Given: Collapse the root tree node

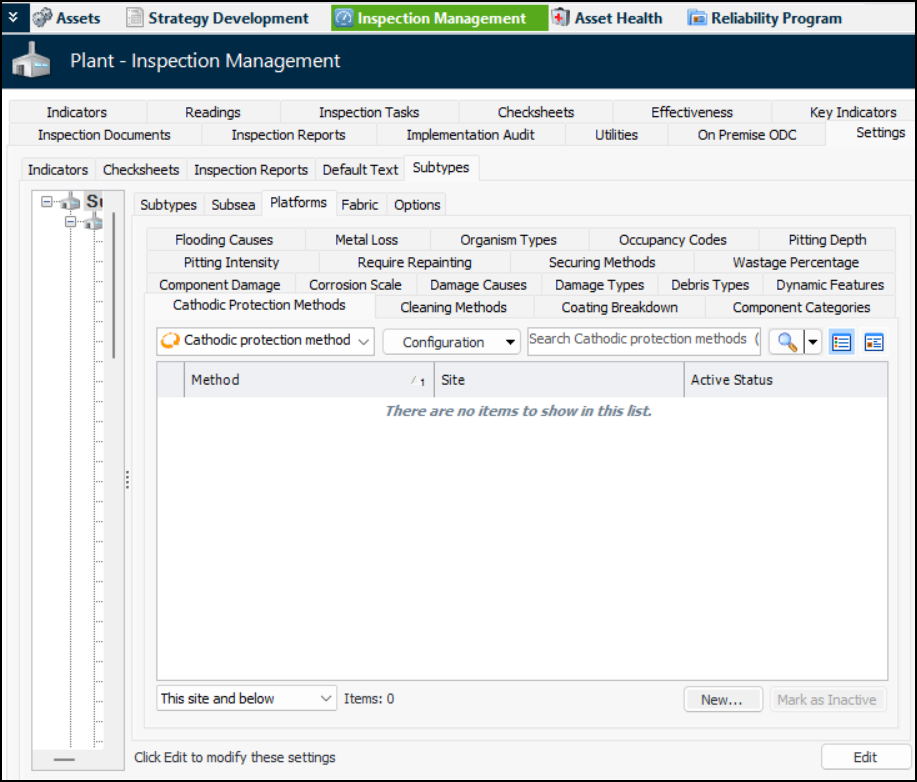Looking at the screenshot, I should 47,202.
